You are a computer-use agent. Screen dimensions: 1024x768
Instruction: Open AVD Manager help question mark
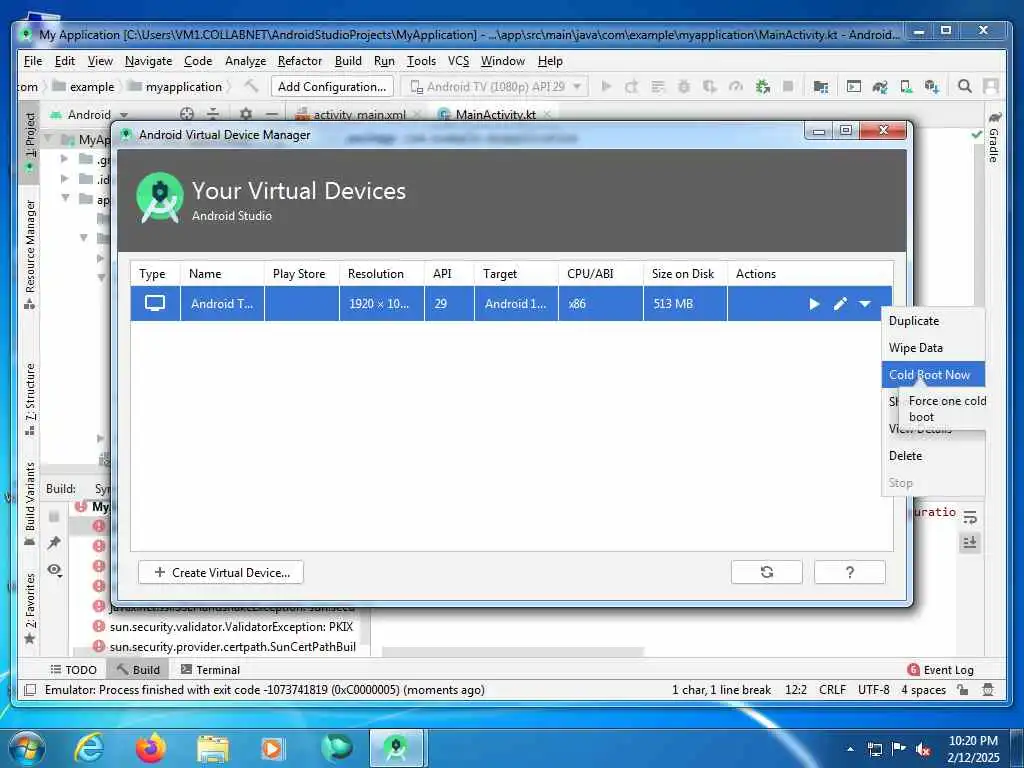850,572
